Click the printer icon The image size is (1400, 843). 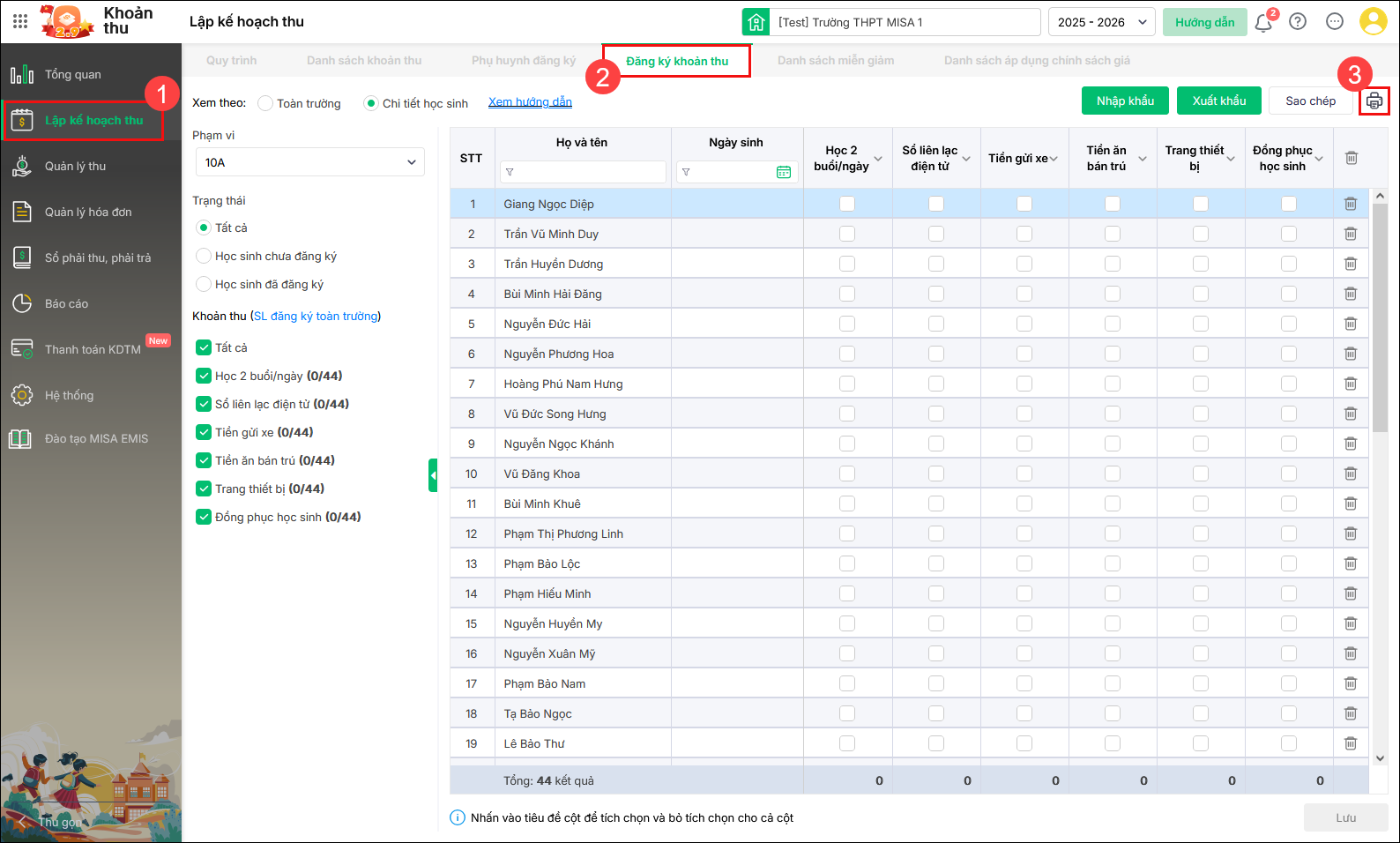point(1374,101)
